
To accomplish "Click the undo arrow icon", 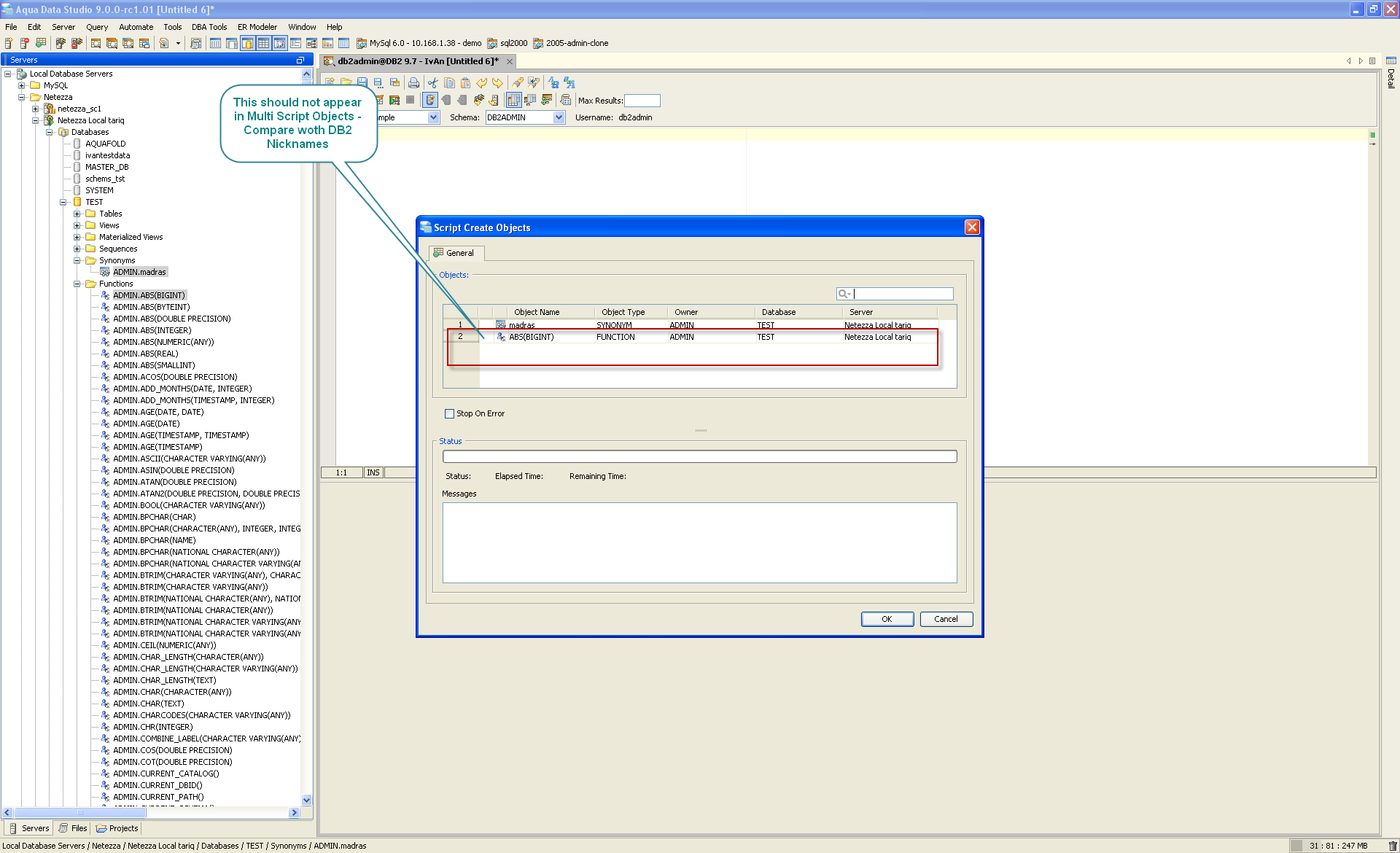I will (x=481, y=83).
